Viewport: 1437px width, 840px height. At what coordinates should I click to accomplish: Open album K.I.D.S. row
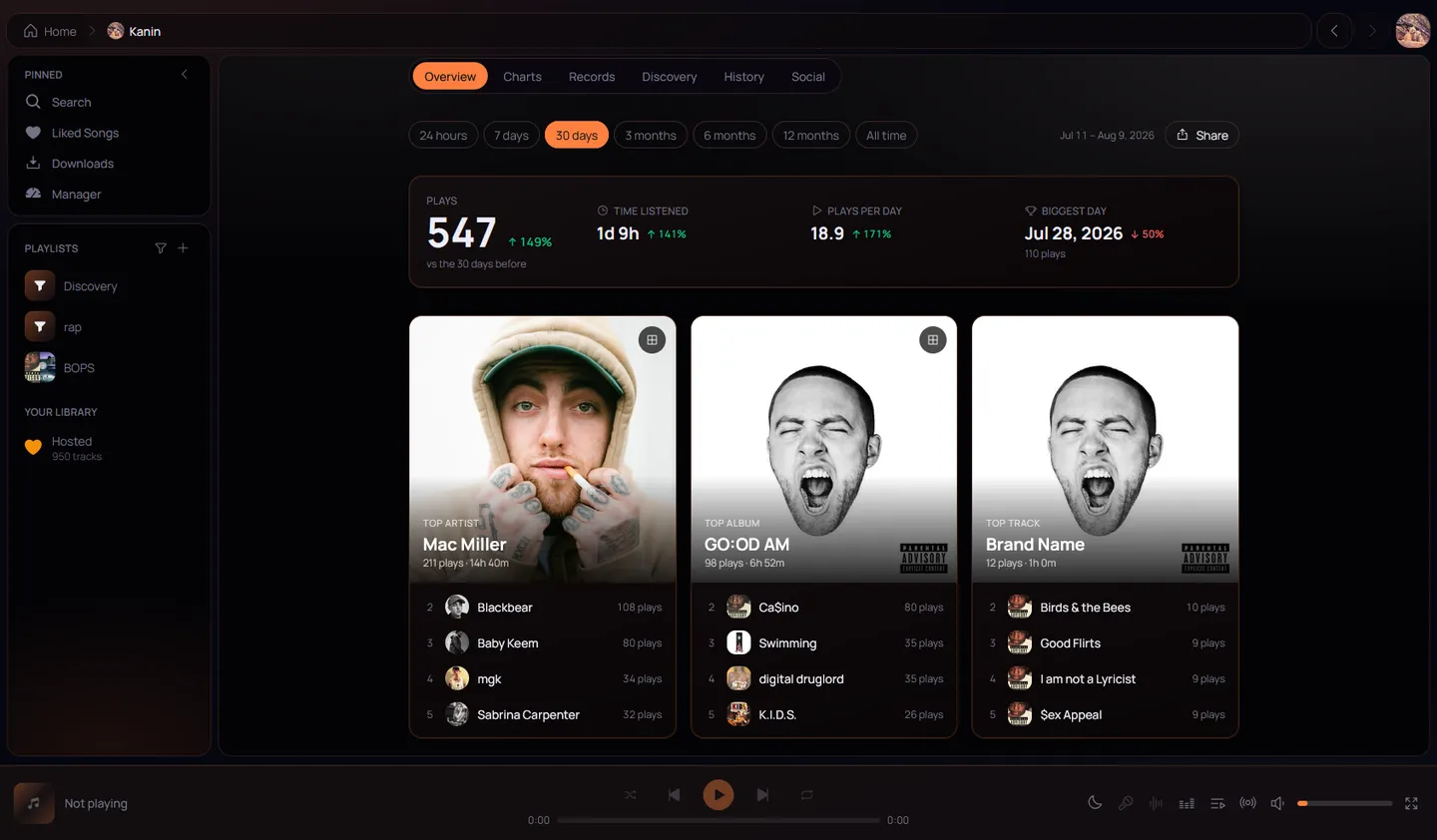pos(824,715)
